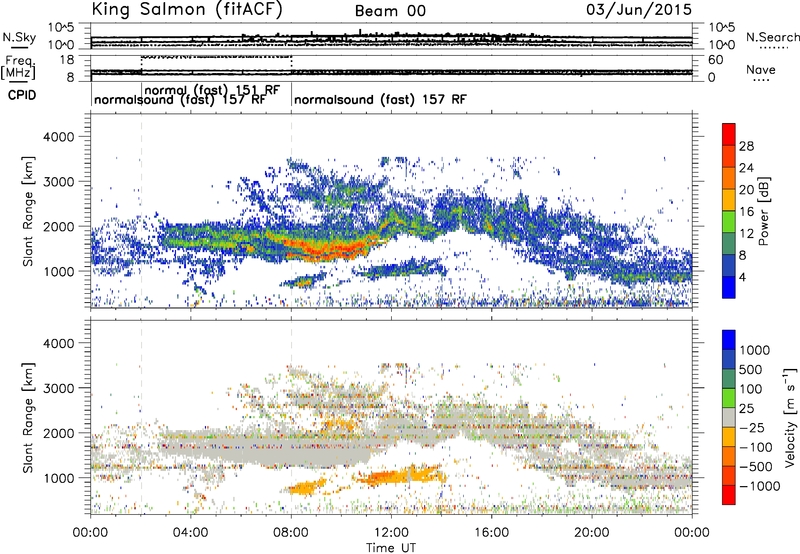Screen dimensions: 800x554
Task: Pick the gray ±25 velocity colorbar segment
Action: 729,417
